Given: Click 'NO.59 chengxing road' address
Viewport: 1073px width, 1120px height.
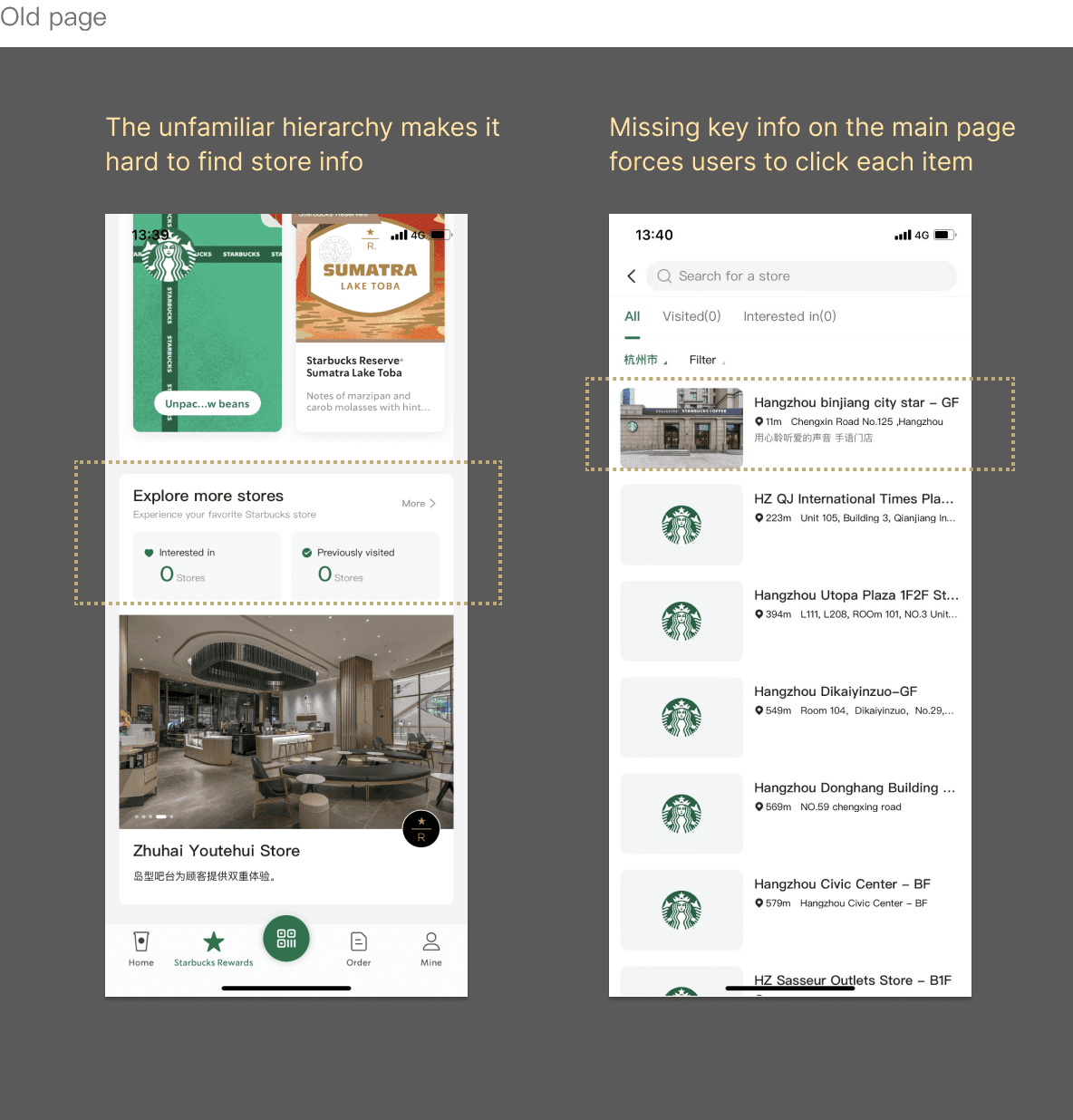Looking at the screenshot, I should 851,806.
